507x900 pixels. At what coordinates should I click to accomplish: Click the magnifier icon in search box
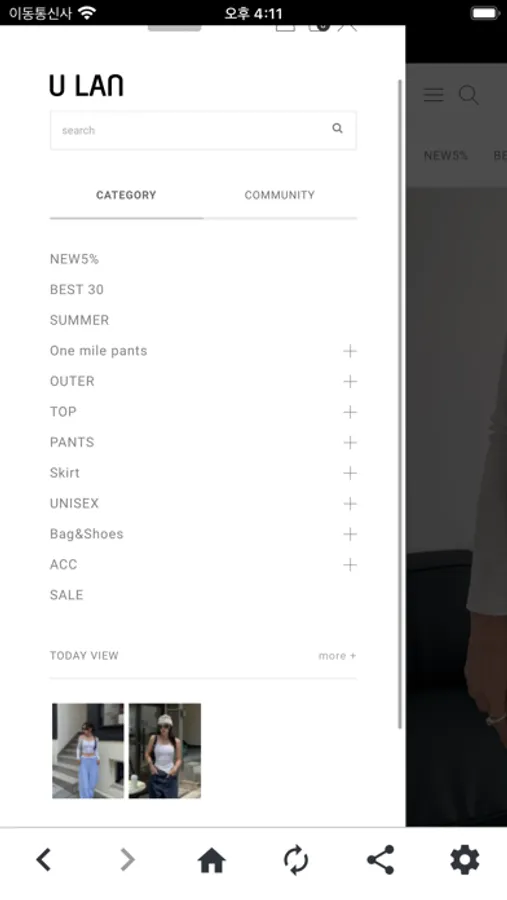(337, 129)
